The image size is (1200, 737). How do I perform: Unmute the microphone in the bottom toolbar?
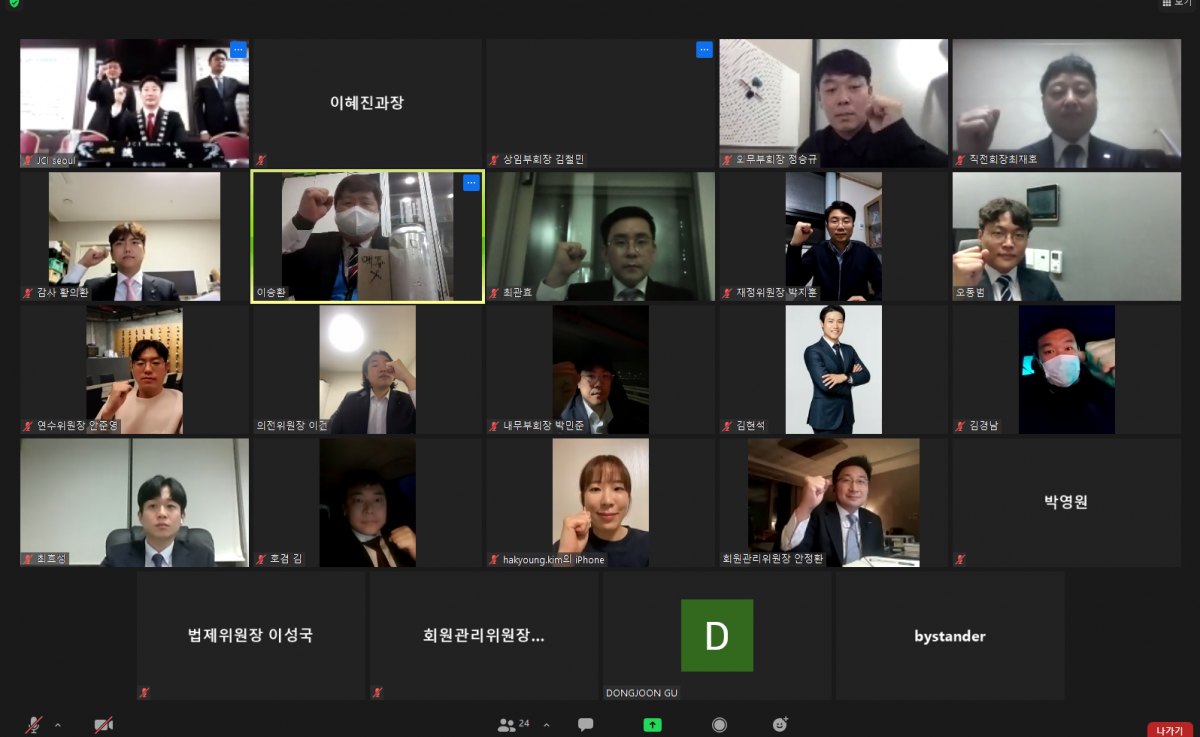coord(35,725)
